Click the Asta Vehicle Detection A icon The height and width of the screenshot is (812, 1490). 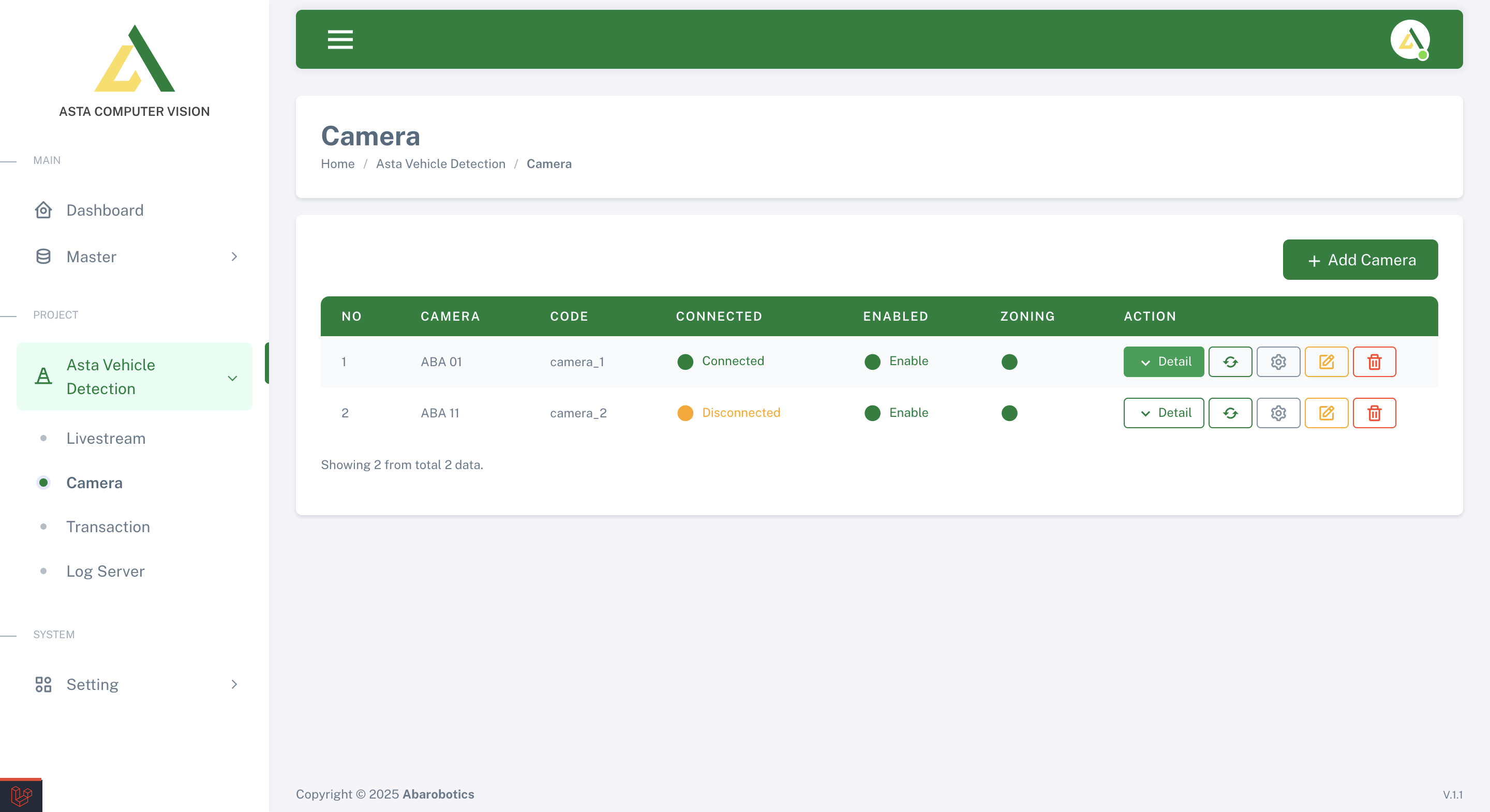click(43, 377)
